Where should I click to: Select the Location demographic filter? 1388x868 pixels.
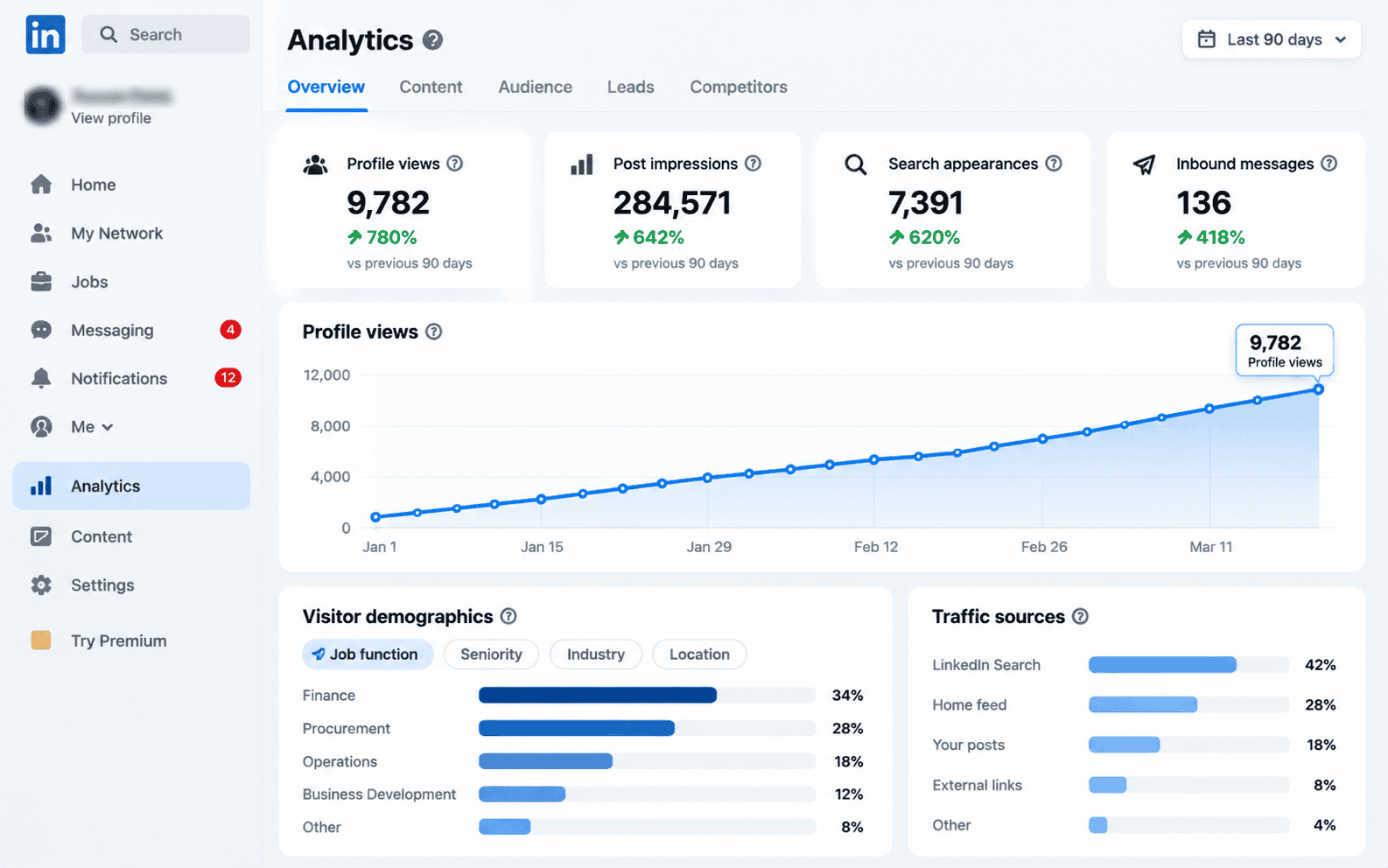tap(699, 654)
